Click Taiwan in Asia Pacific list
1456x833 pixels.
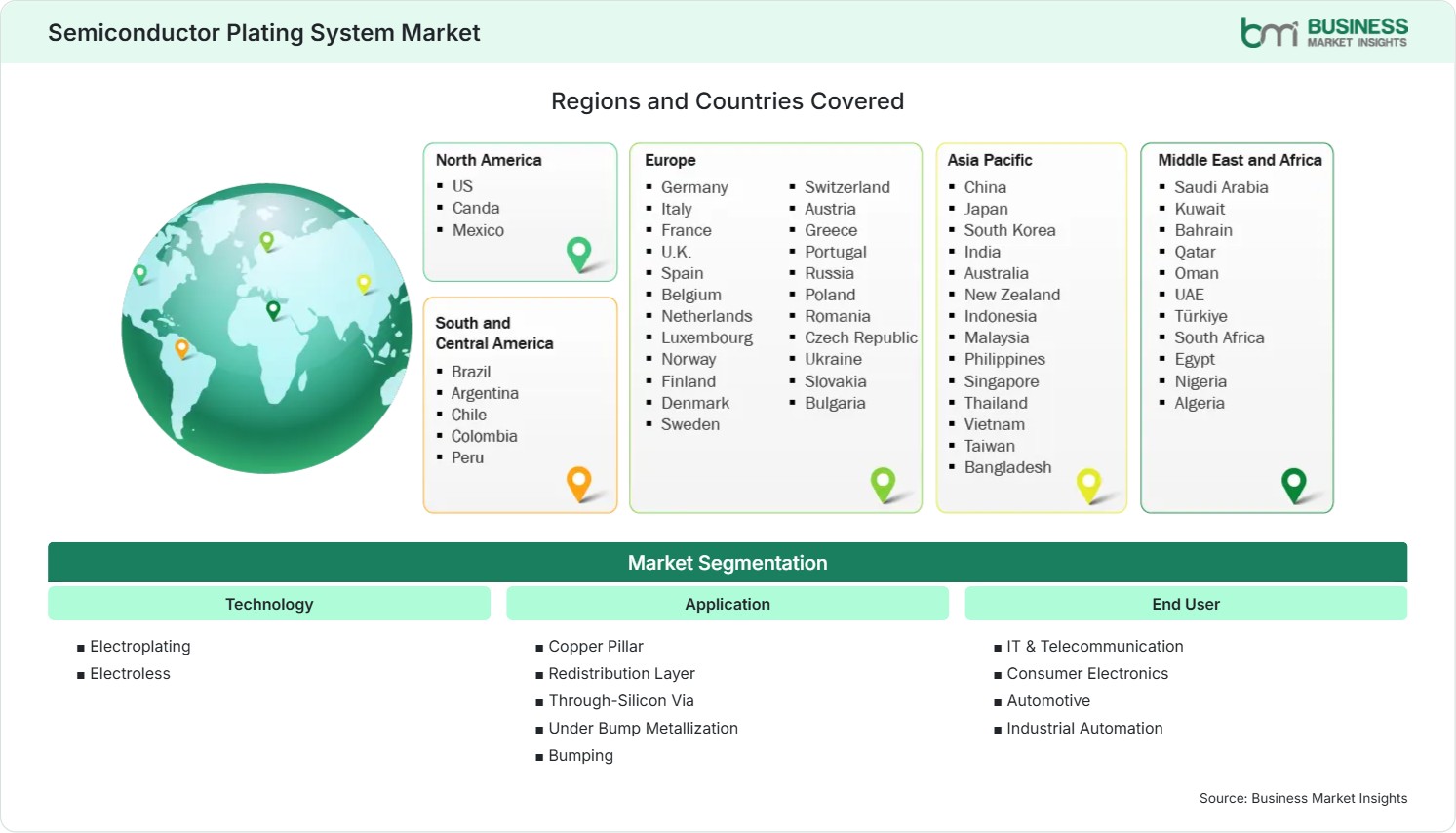click(x=990, y=446)
